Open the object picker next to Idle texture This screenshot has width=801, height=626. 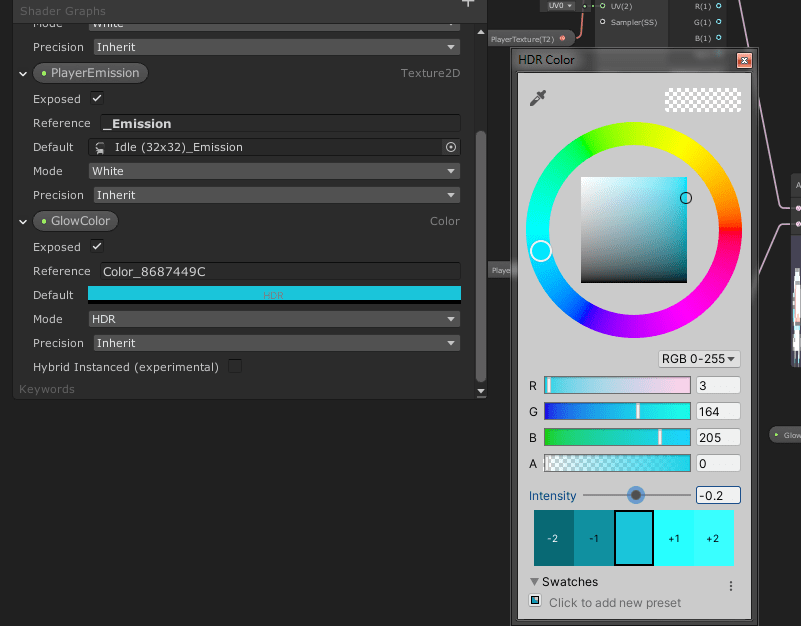450,146
